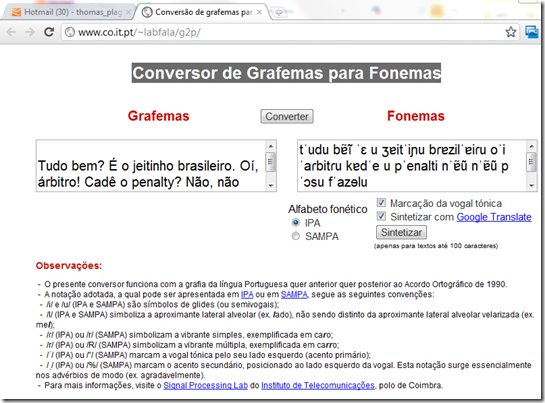Click the Observações: heading
545x403 pixels.
[69, 266]
